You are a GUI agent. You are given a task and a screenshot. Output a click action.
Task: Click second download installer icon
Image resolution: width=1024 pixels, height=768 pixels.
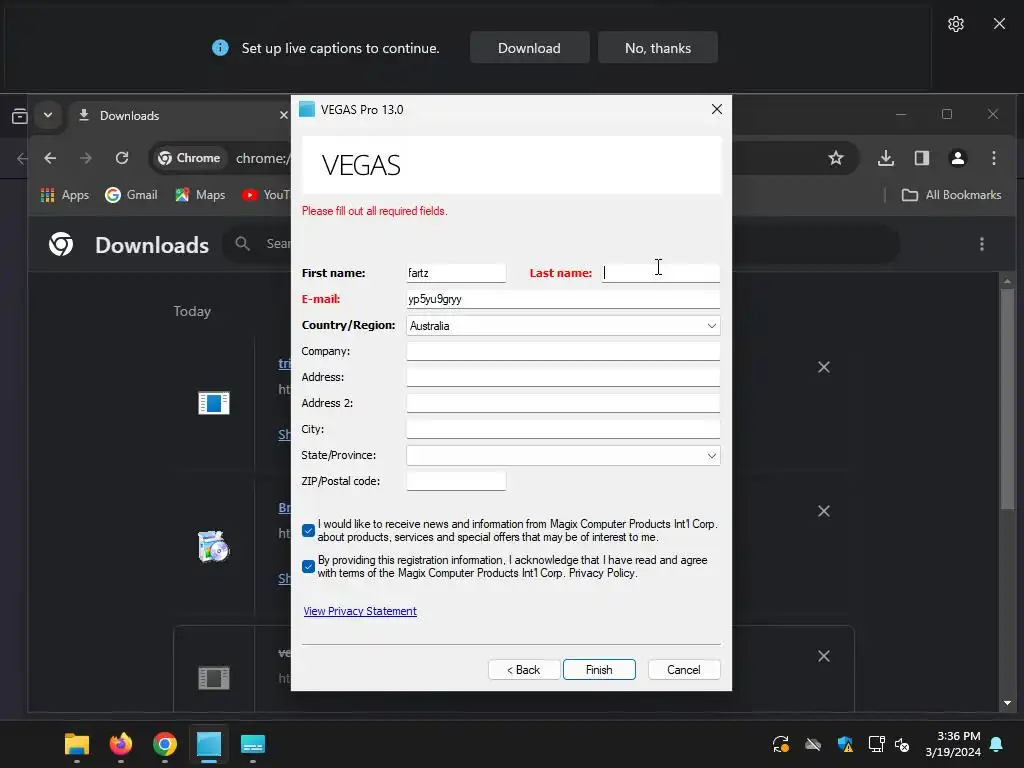214,547
